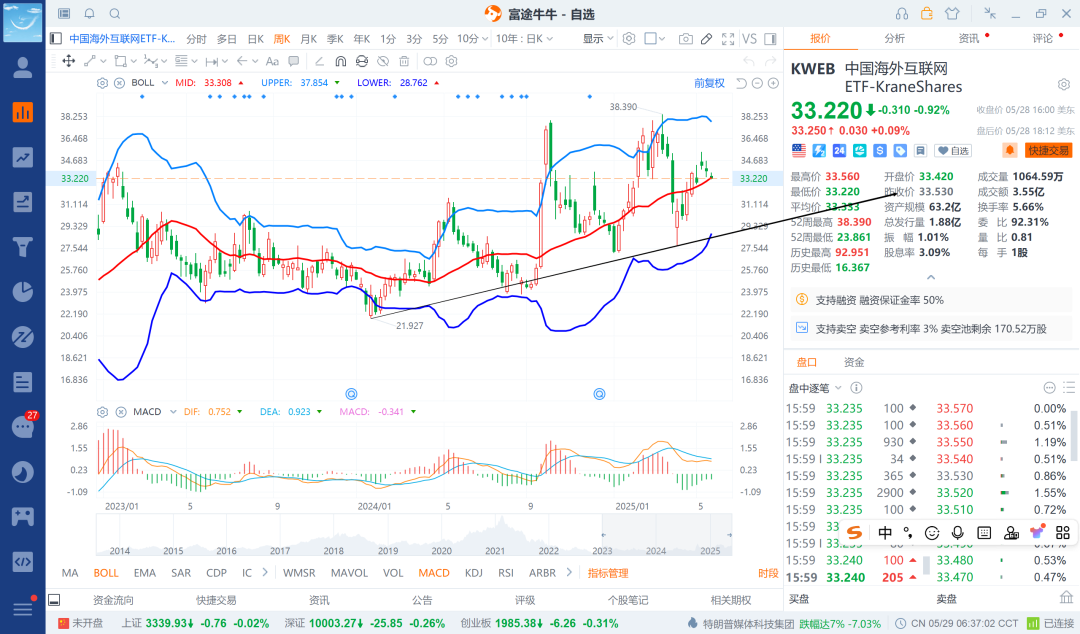
Task: Open the 24-hour trading badge icon
Action: pos(839,150)
